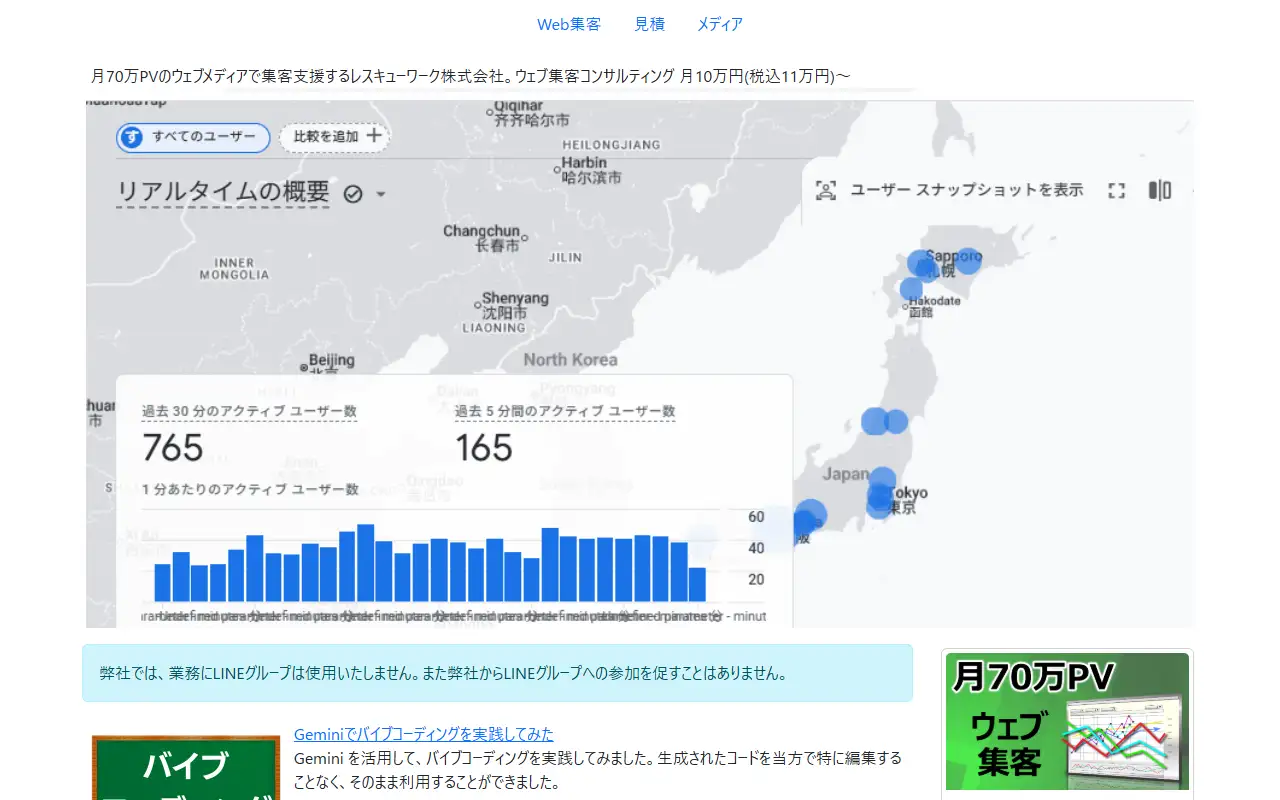This screenshot has height=800, width=1280.
Task: Click the INNER MONGOLIA region label
Action: (x=234, y=269)
